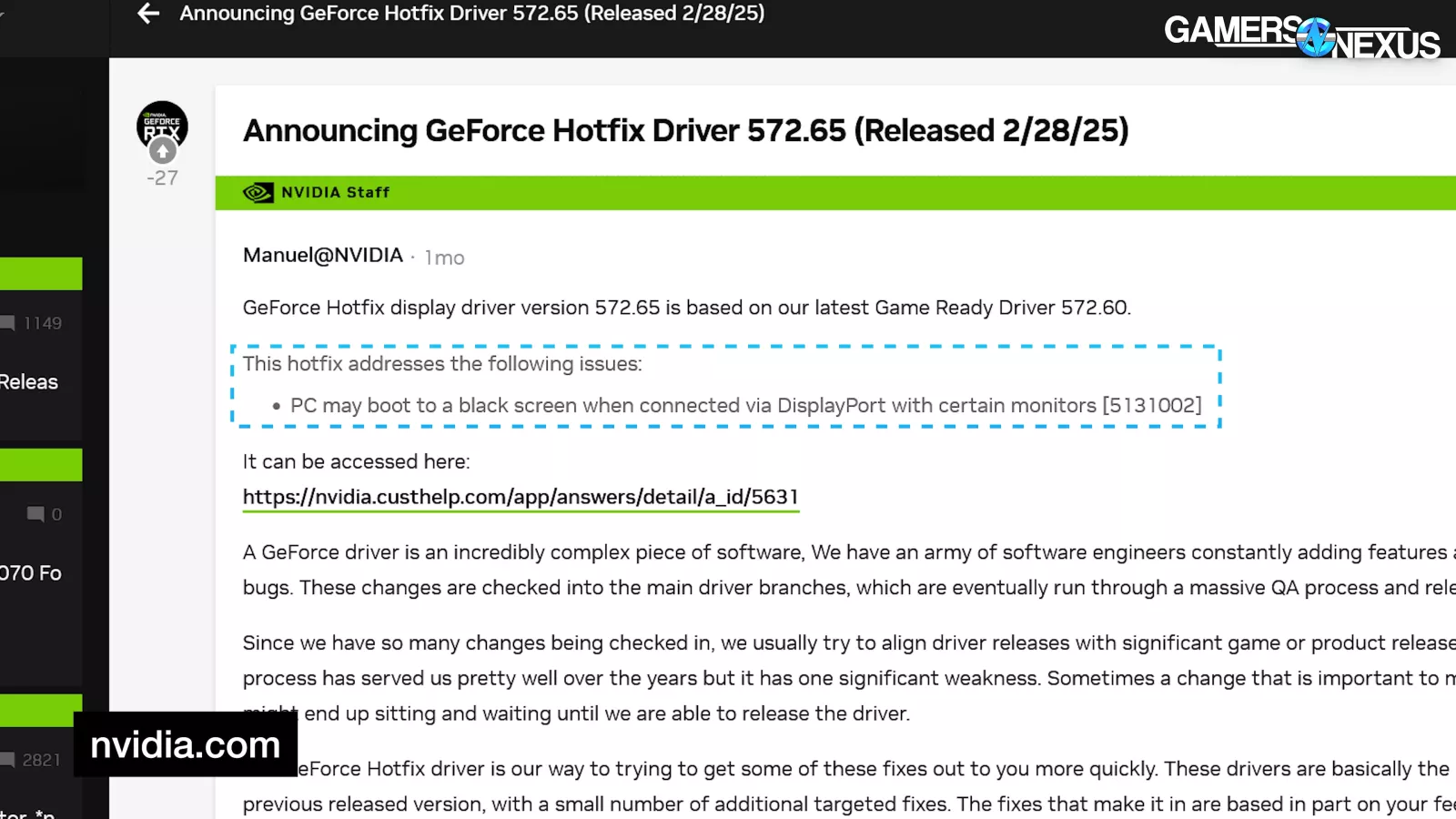Click the comment icon beside 2821

pyautogui.click(x=8, y=760)
